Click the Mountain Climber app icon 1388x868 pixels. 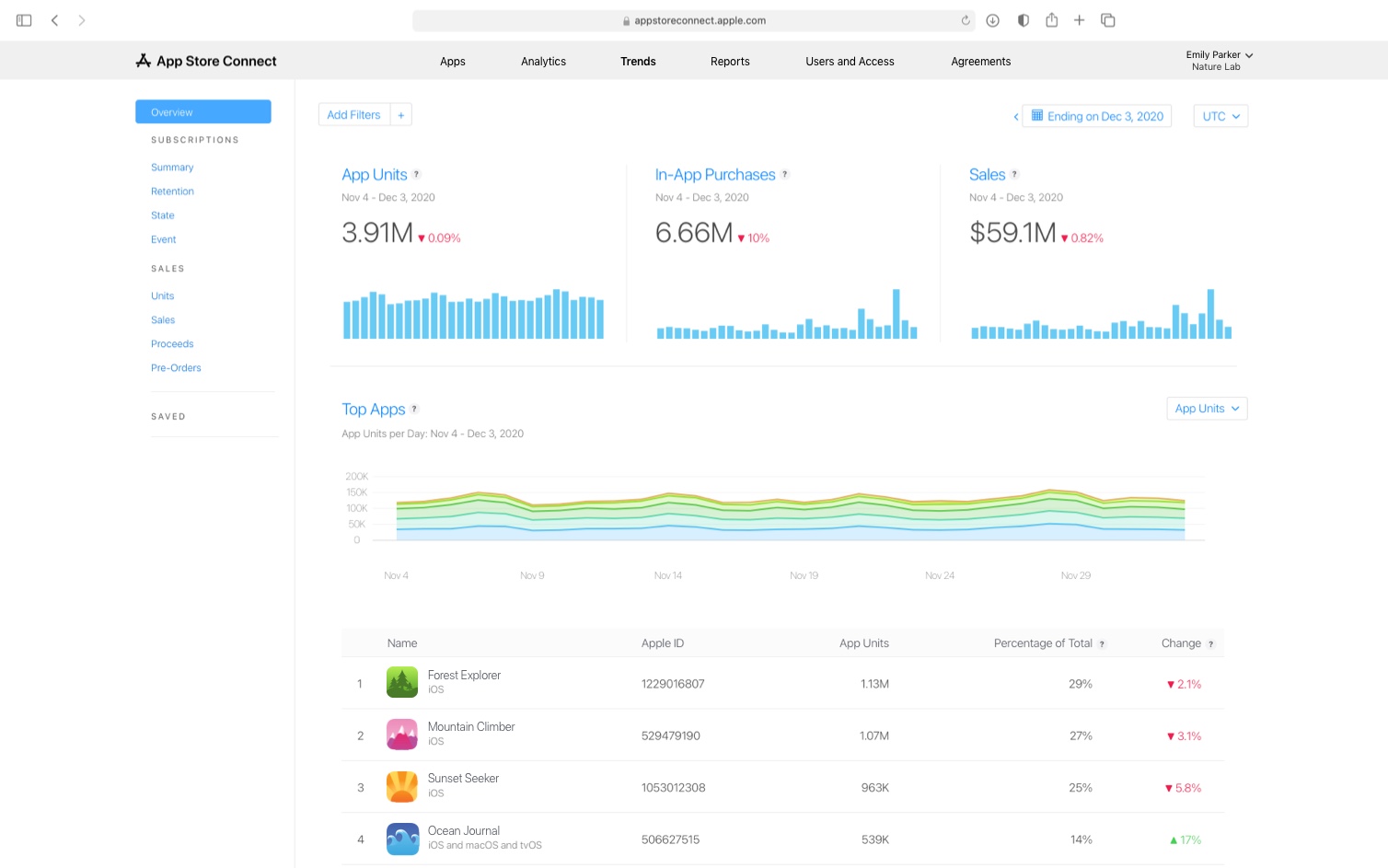[x=402, y=734]
